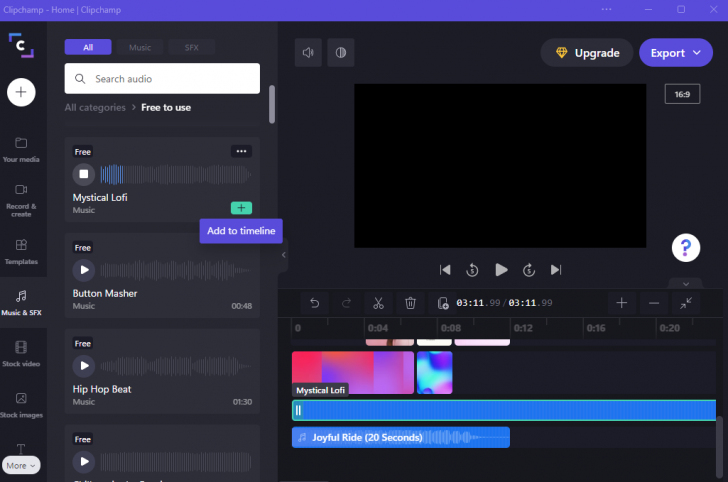Image resolution: width=728 pixels, height=482 pixels.
Task: Open the color adjust contrast tool
Action: (x=341, y=52)
